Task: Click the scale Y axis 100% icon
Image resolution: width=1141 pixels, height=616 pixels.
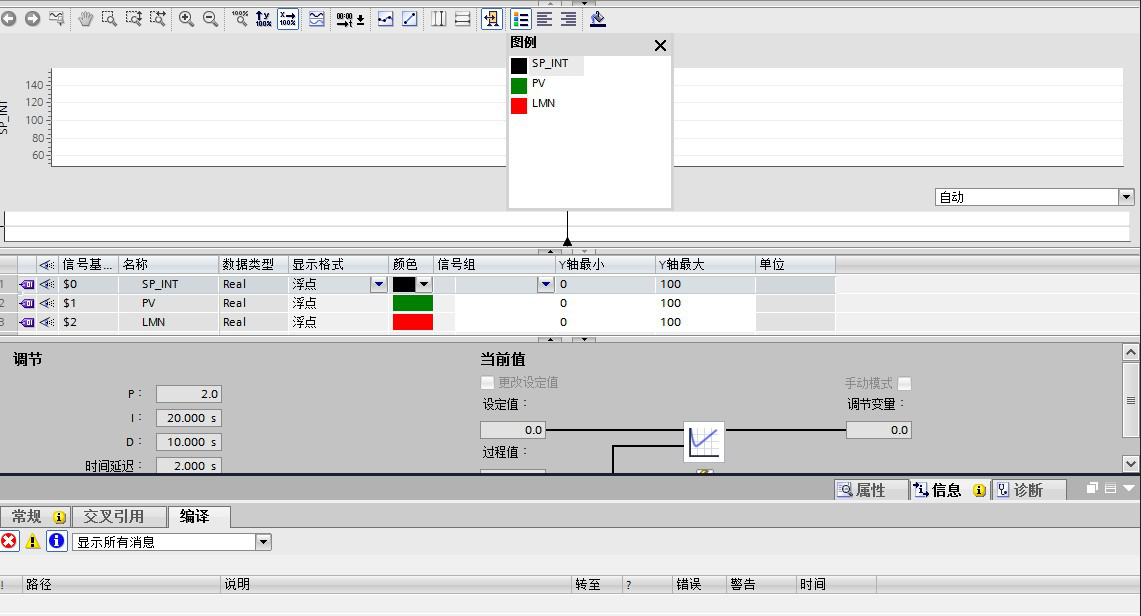Action: [263, 18]
